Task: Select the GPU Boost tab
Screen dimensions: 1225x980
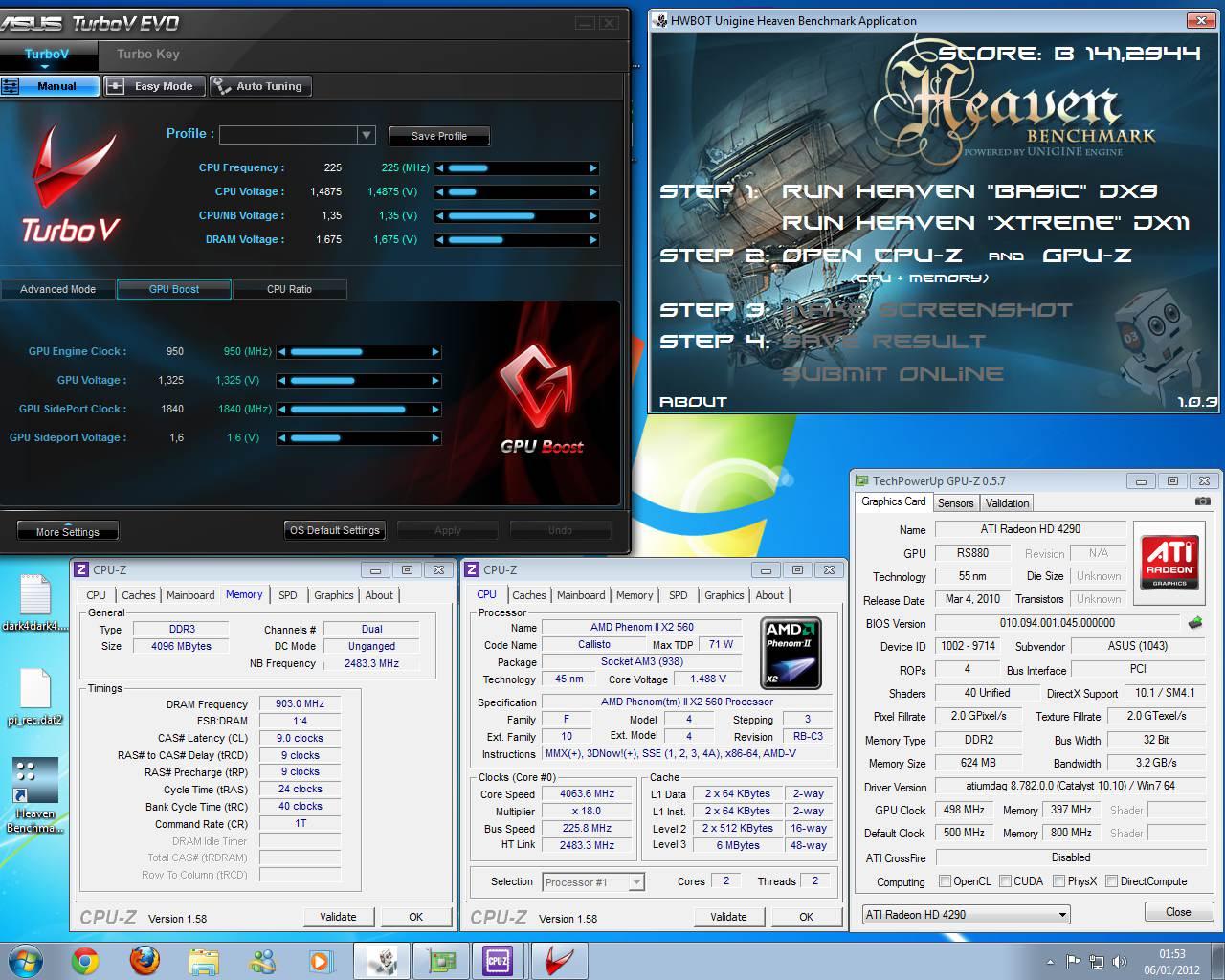Action: point(173,289)
